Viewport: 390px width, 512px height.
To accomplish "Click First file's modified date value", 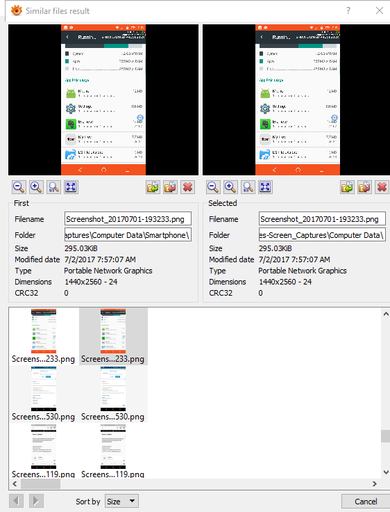I will coord(100,259).
